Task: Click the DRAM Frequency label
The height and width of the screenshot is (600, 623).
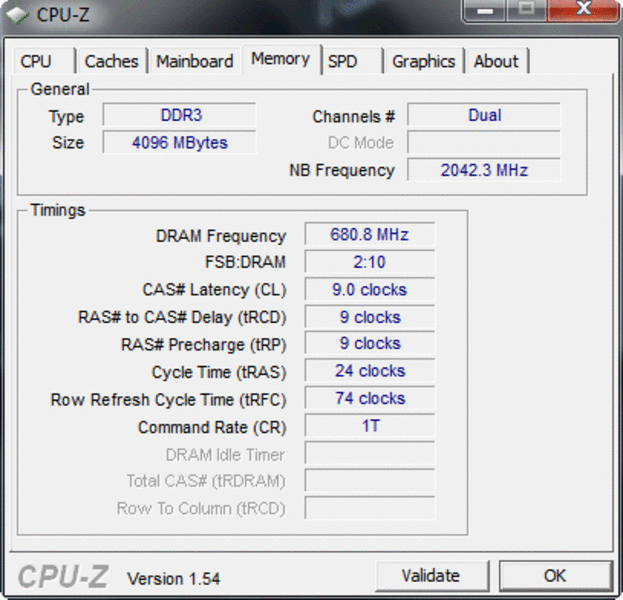Action: click(x=221, y=236)
